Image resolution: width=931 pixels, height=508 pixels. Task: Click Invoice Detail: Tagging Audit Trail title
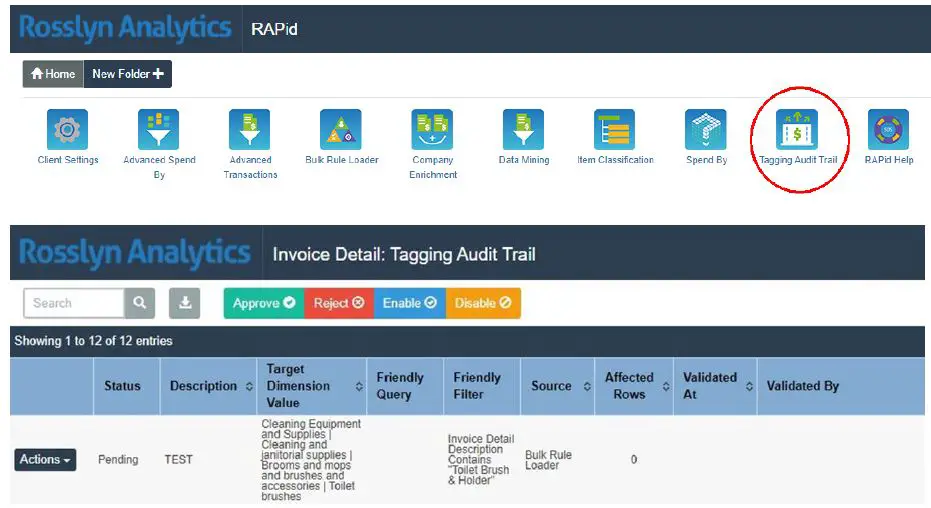point(404,255)
